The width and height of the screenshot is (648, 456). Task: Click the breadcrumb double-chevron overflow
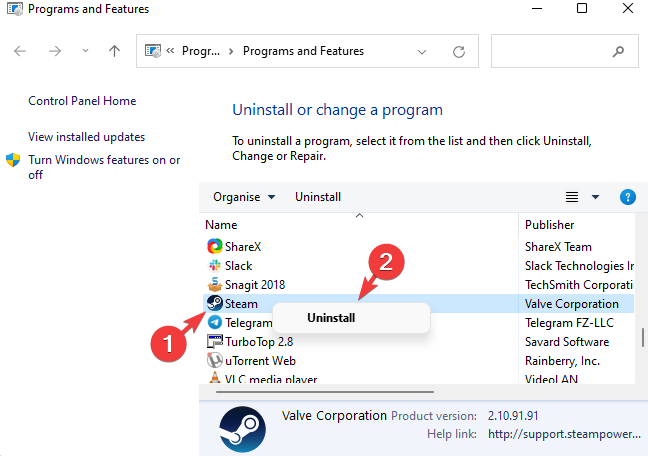coord(170,50)
